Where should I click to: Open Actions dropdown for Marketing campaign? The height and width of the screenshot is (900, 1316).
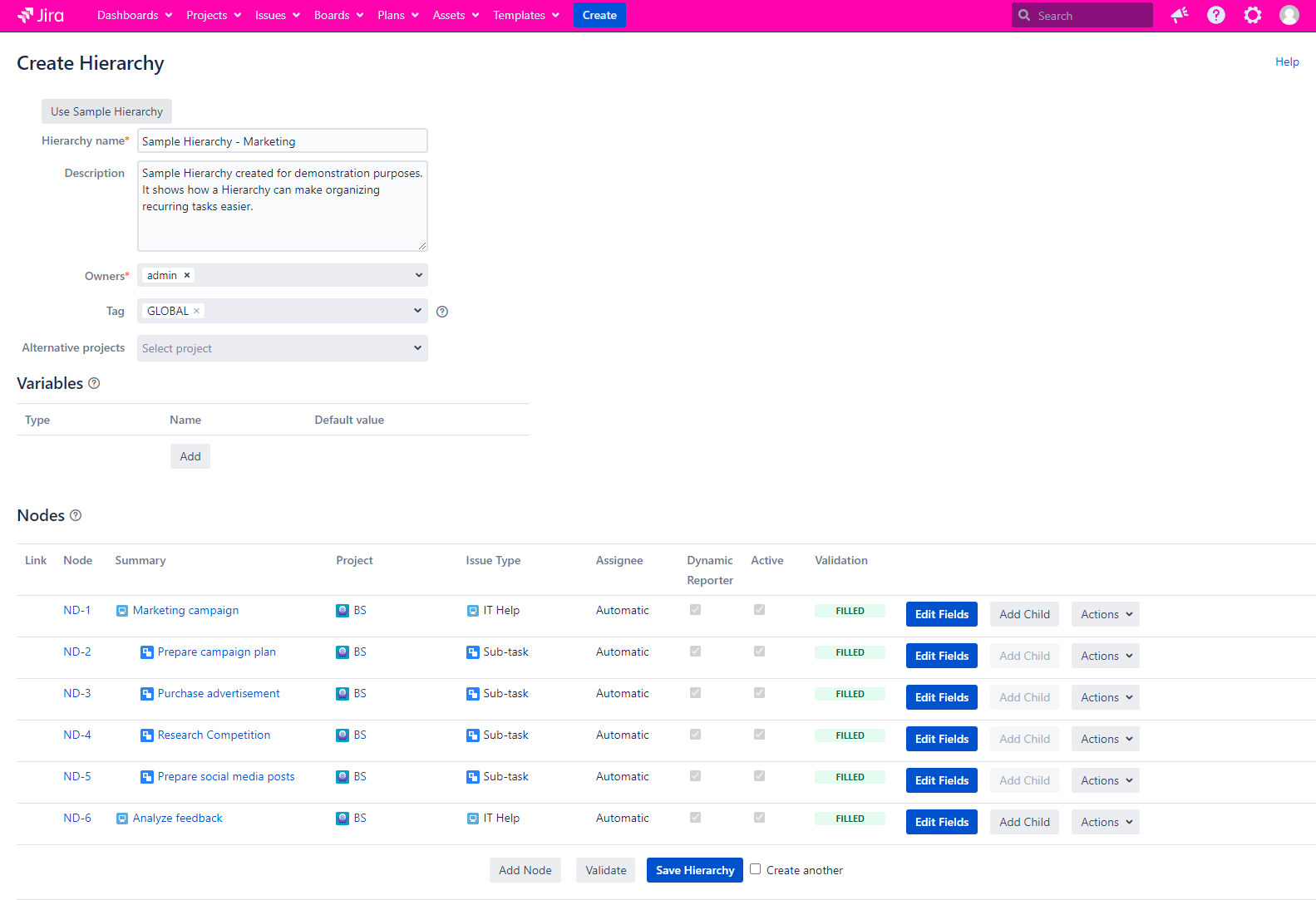point(1105,614)
